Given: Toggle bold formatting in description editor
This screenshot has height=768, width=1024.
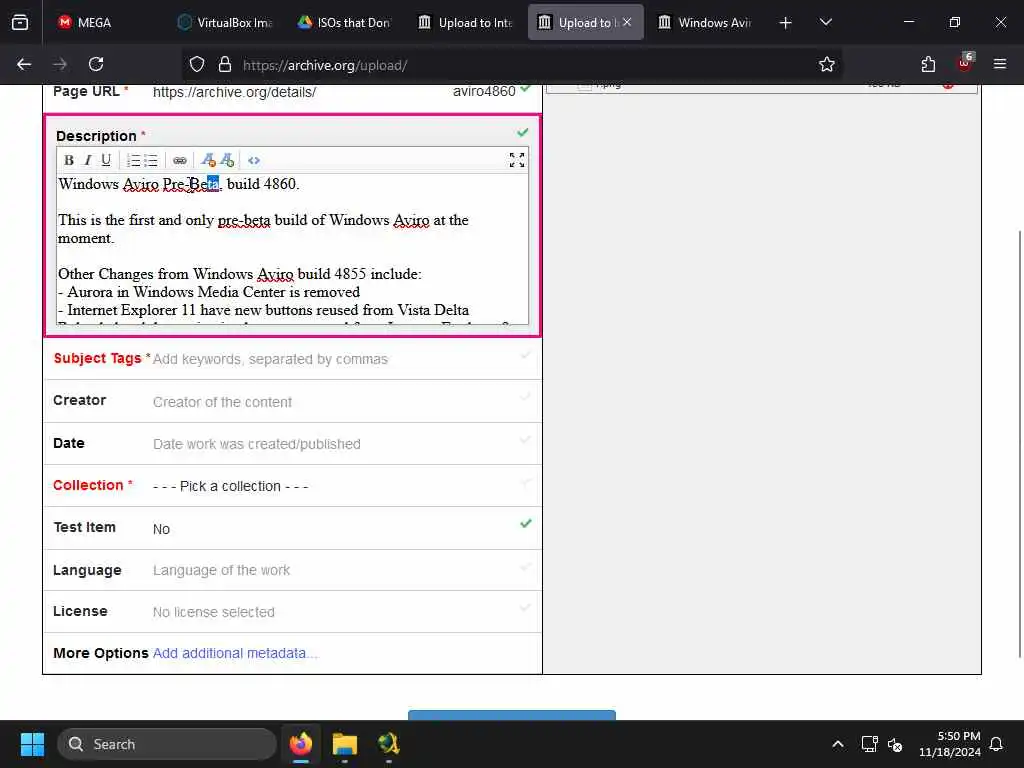Looking at the screenshot, I should click(x=69, y=160).
